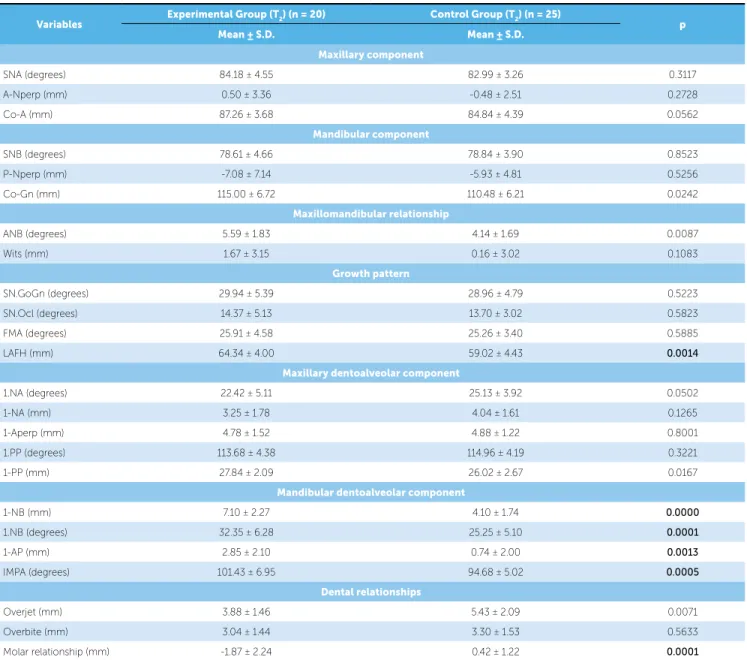Click the bold p-value '0.0005'

coord(682,572)
